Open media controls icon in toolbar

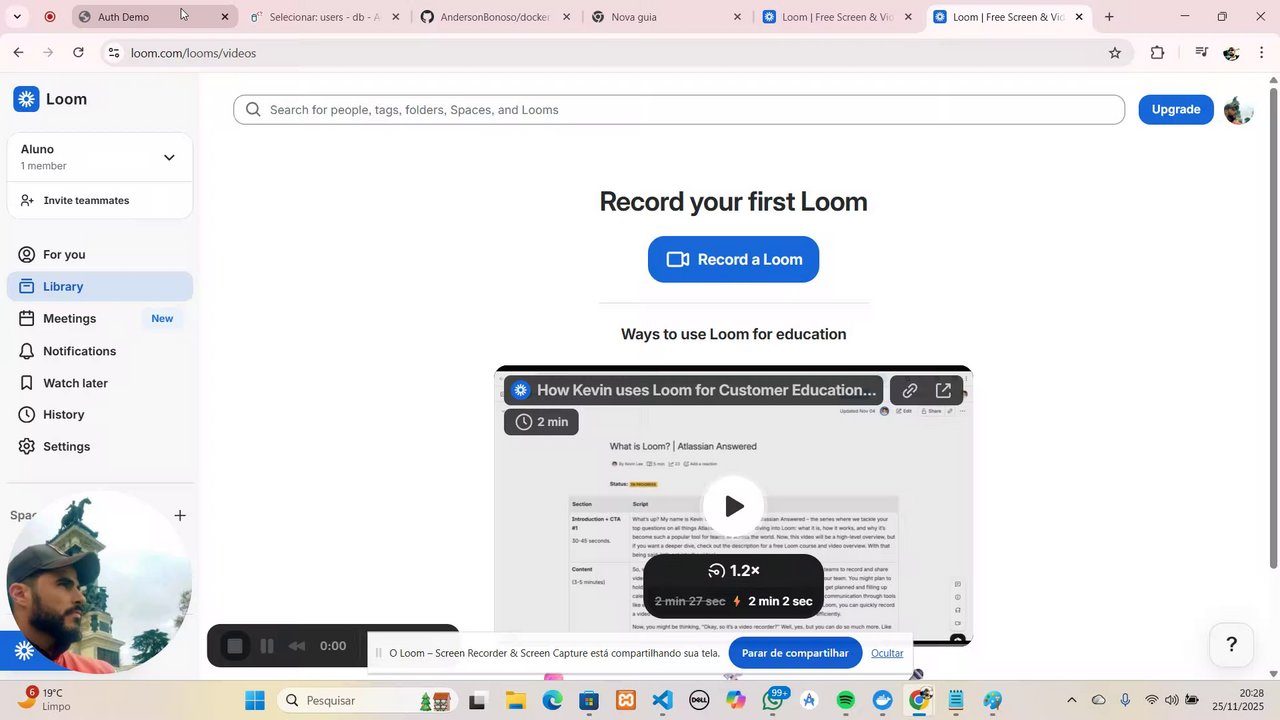point(1201,53)
